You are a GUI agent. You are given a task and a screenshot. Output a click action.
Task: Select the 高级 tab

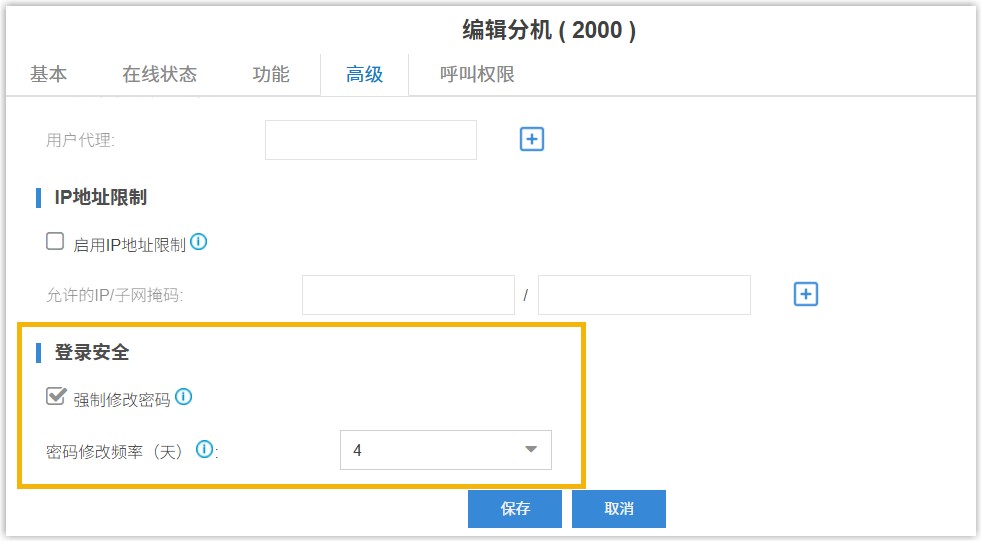pyautogui.click(x=364, y=74)
